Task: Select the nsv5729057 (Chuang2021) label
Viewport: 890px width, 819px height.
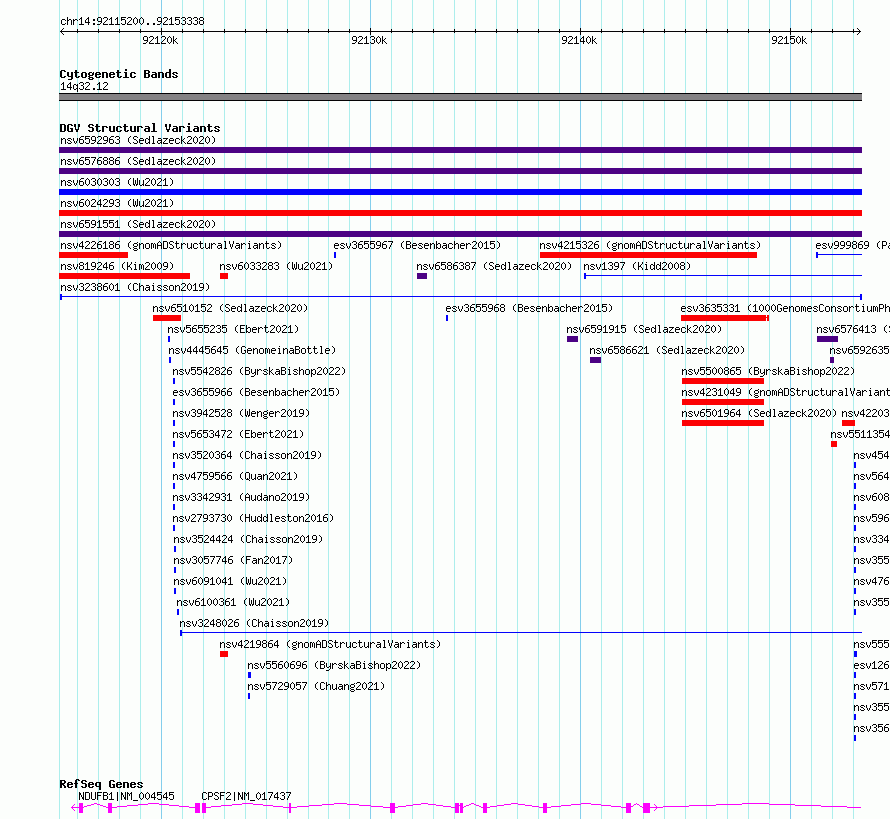Action: (x=316, y=686)
